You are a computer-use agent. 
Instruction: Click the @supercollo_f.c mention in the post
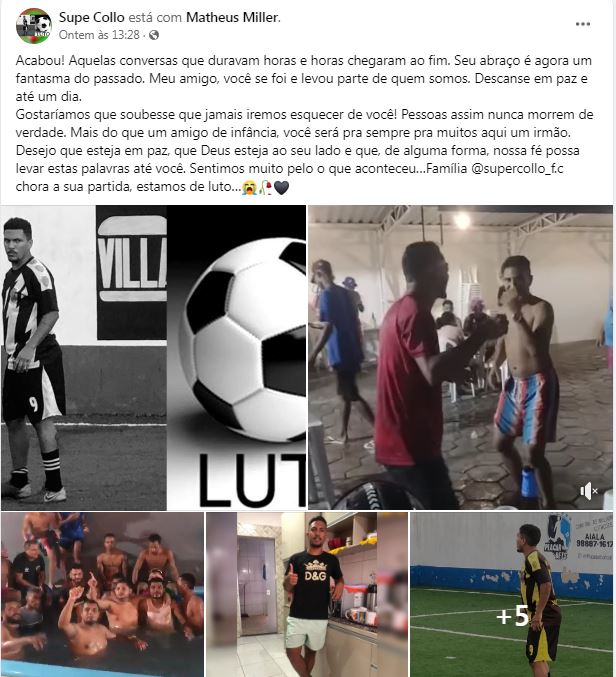(x=517, y=168)
